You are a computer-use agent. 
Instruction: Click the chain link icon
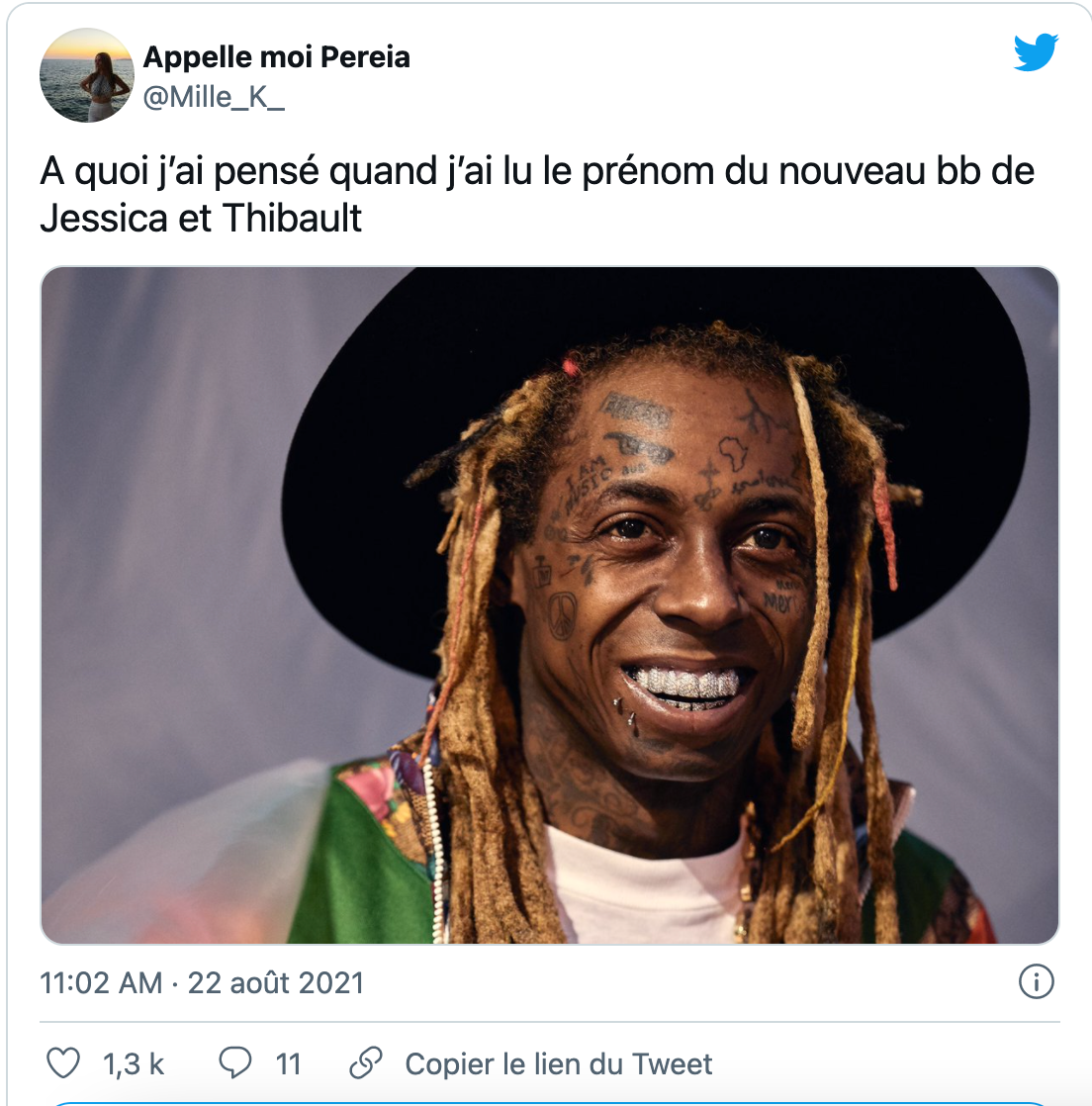(366, 1063)
